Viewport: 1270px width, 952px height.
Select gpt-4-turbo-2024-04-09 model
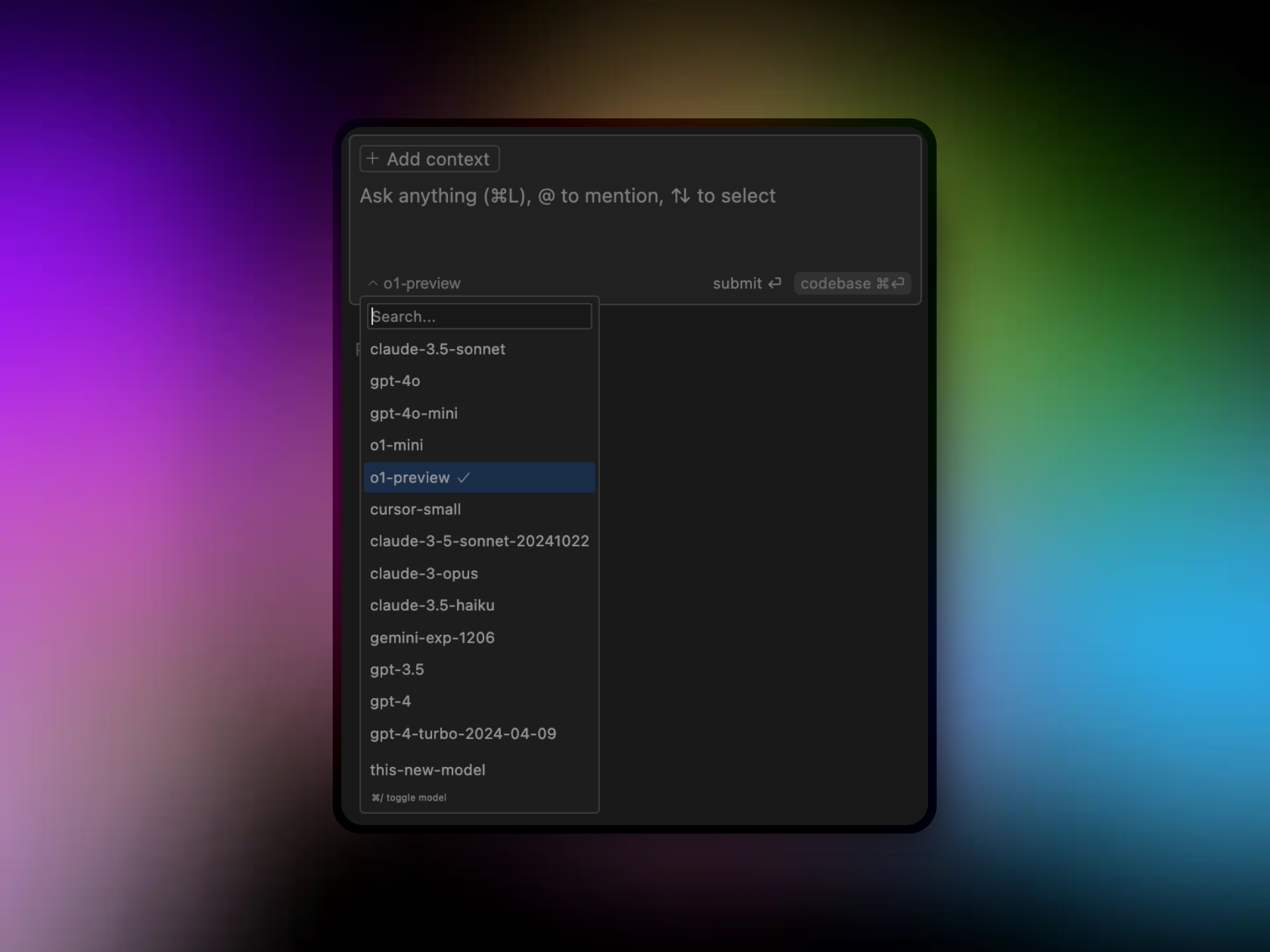(480, 734)
